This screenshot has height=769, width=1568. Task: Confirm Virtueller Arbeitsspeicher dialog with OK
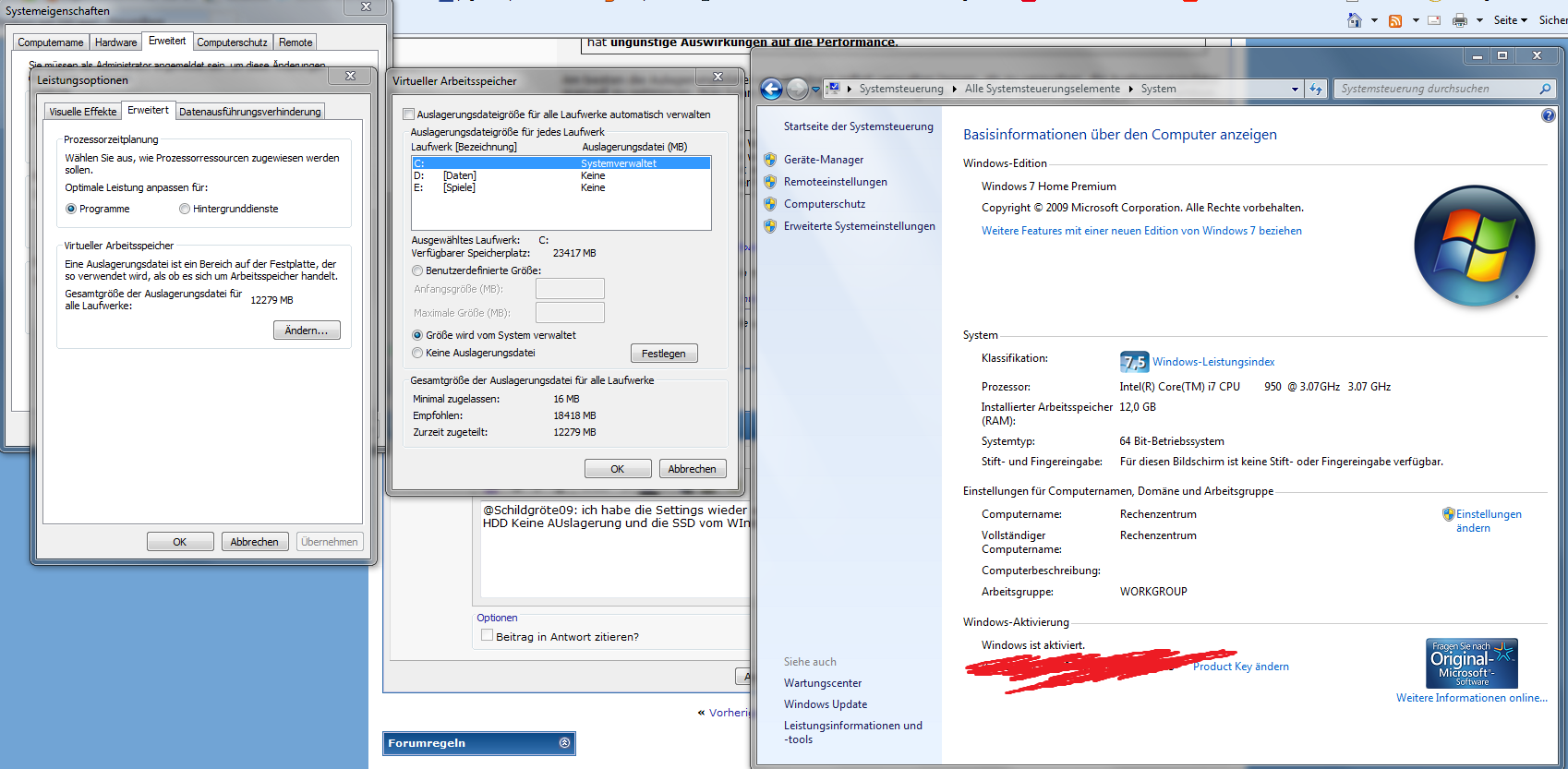618,469
